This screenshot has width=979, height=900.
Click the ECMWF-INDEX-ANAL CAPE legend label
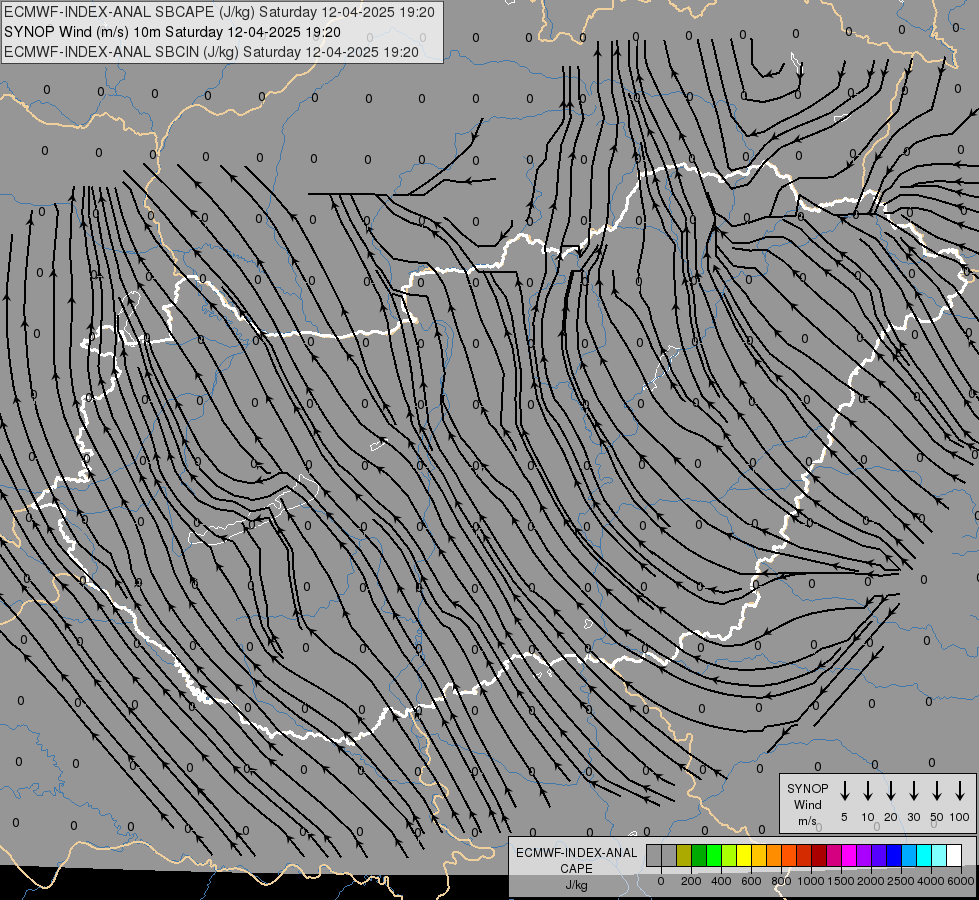(576, 860)
